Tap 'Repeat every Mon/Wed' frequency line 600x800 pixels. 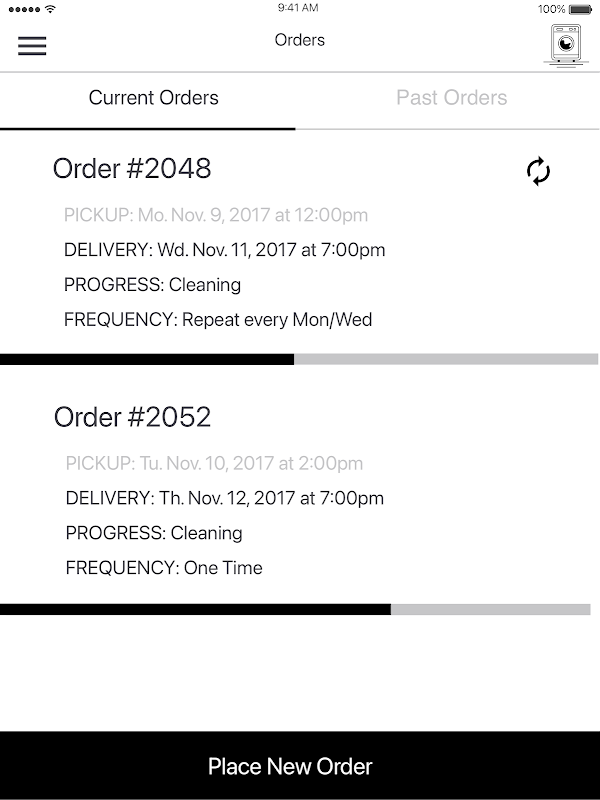tap(217, 320)
